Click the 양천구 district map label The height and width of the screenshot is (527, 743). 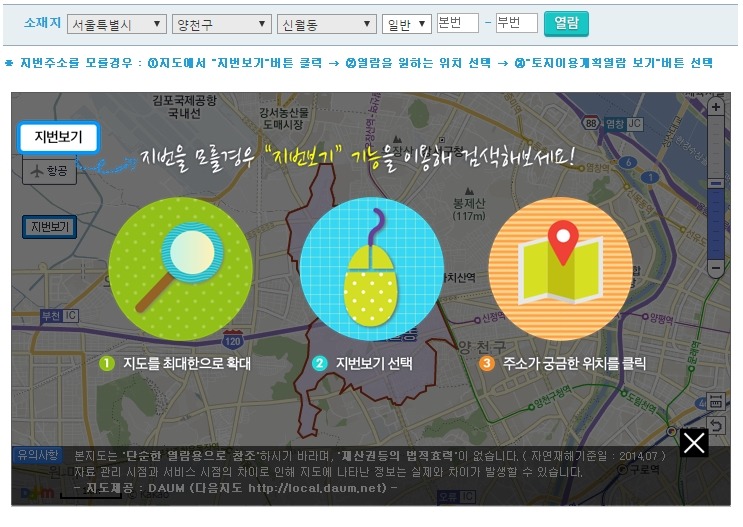click(482, 348)
